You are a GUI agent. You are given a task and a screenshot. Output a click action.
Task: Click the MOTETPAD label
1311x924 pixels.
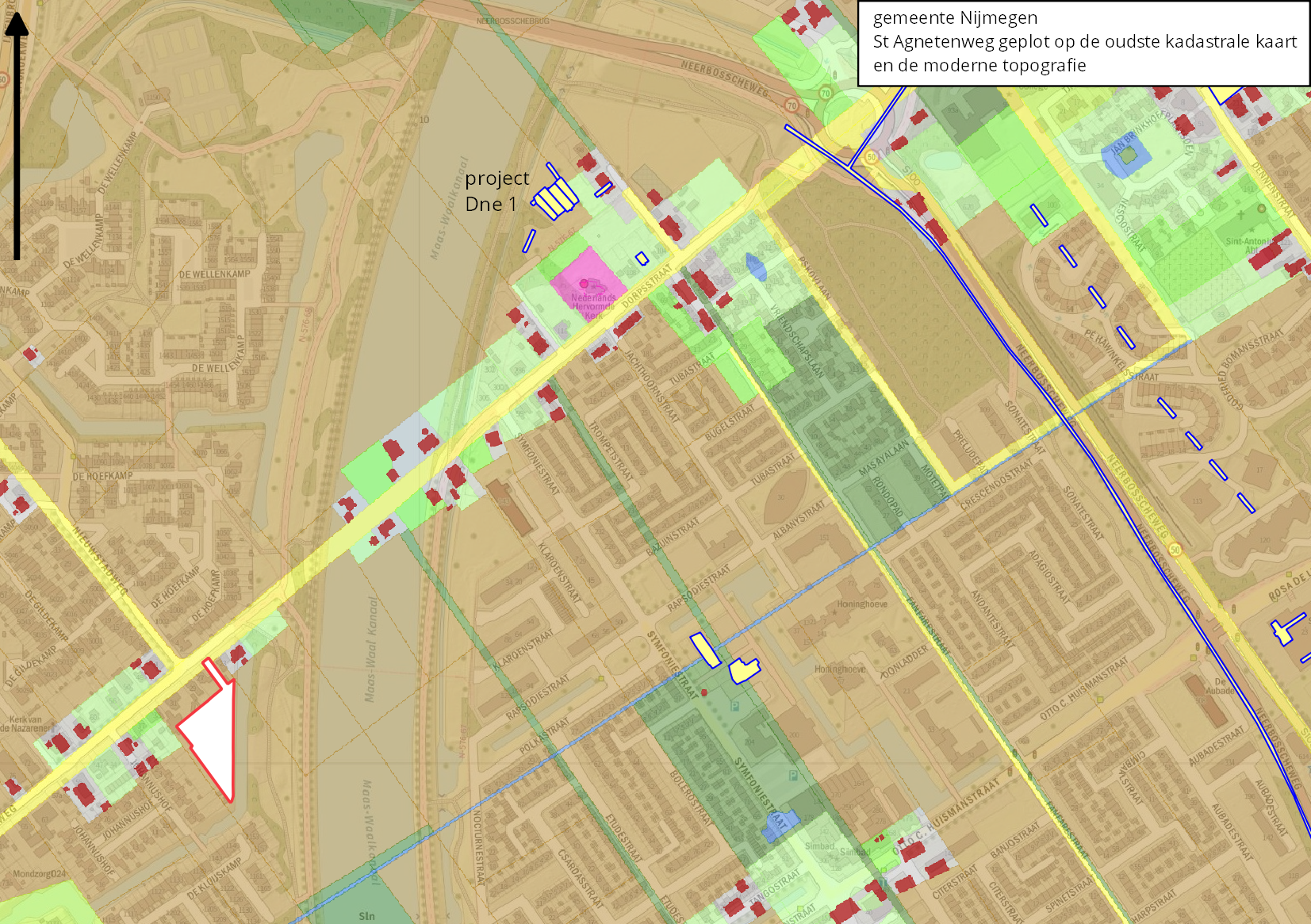[933, 482]
